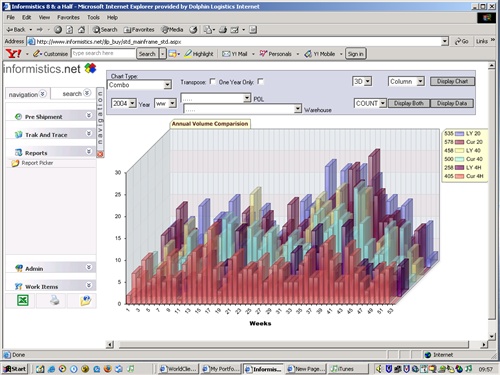Click the Trak And Trace globe icon
Image resolution: width=500 pixels, height=375 pixels.
point(18,135)
